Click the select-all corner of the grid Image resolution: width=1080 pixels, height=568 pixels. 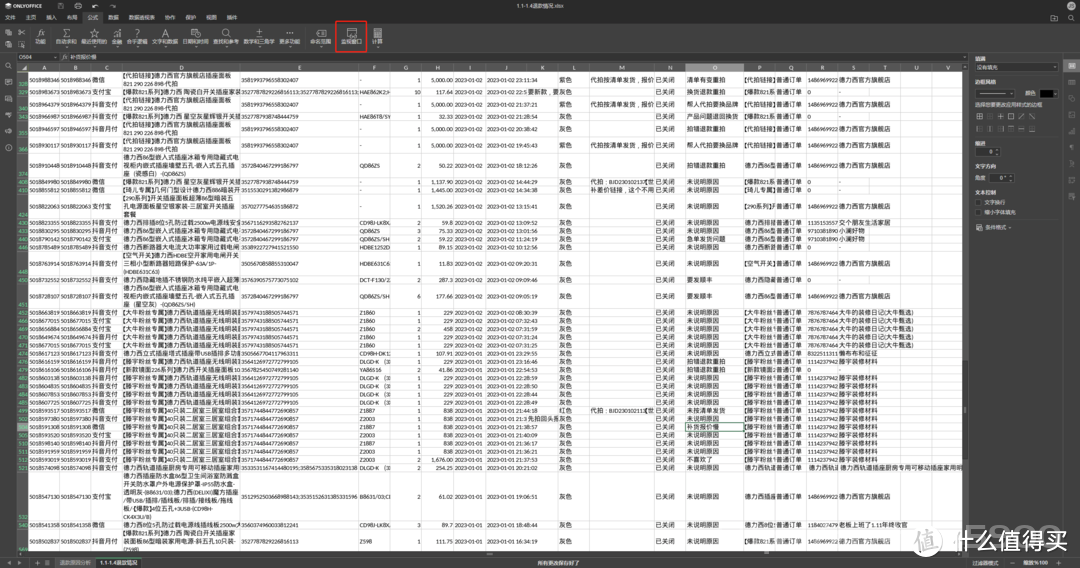(x=24, y=67)
